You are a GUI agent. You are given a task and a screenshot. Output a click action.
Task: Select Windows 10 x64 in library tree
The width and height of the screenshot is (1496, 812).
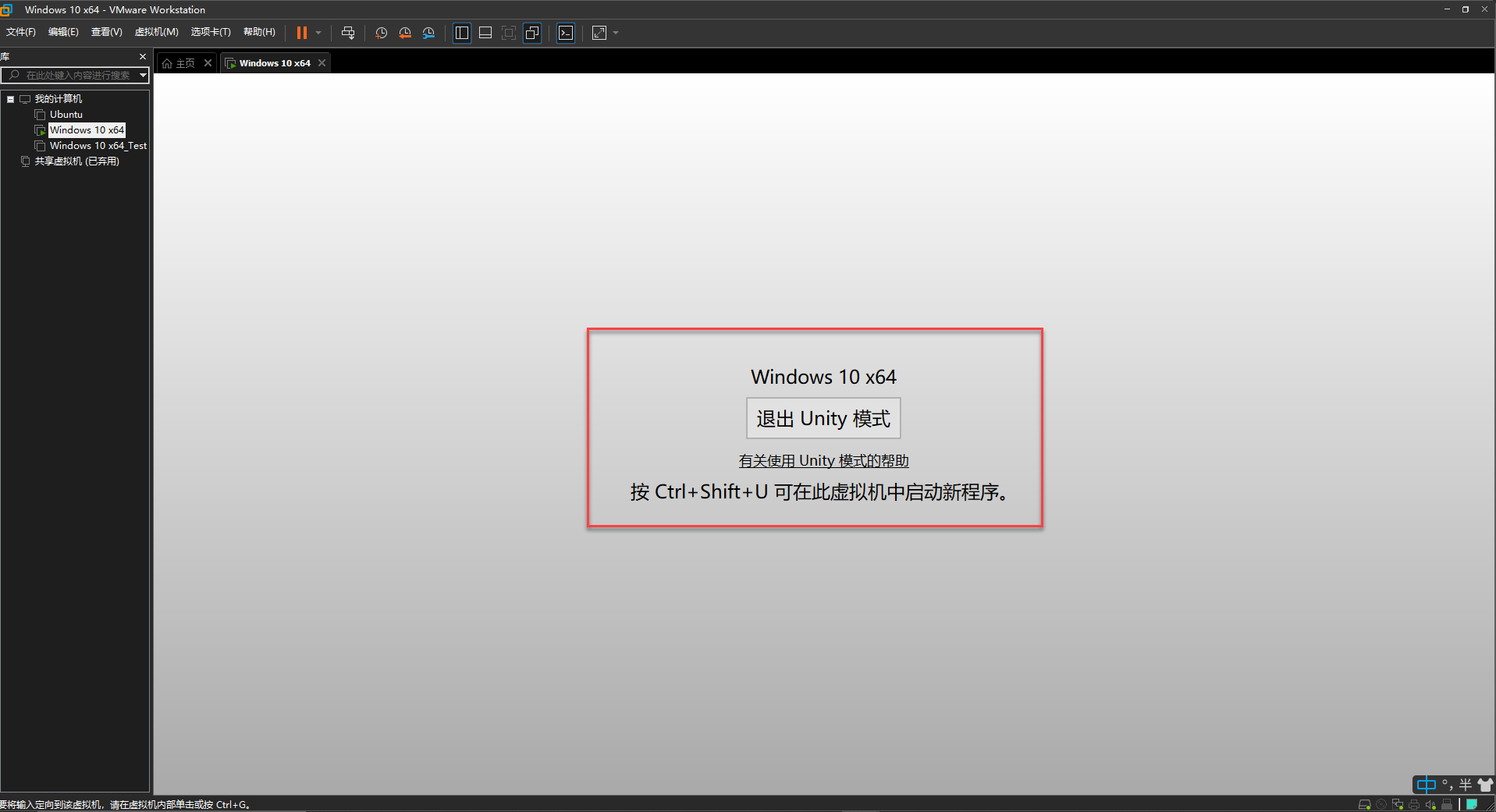point(87,130)
